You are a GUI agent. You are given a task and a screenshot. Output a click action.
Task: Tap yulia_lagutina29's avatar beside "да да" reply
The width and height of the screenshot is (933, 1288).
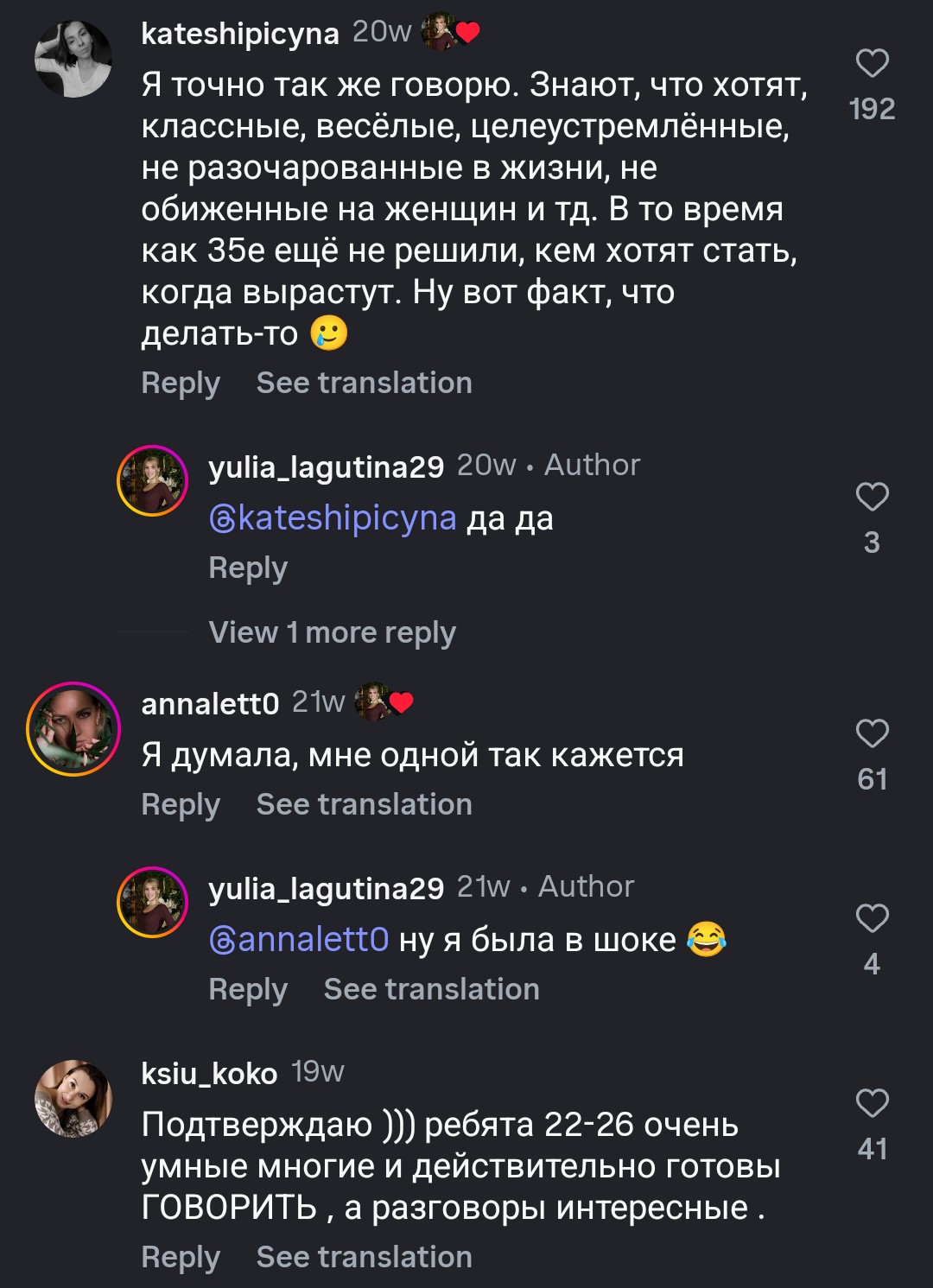tap(153, 481)
